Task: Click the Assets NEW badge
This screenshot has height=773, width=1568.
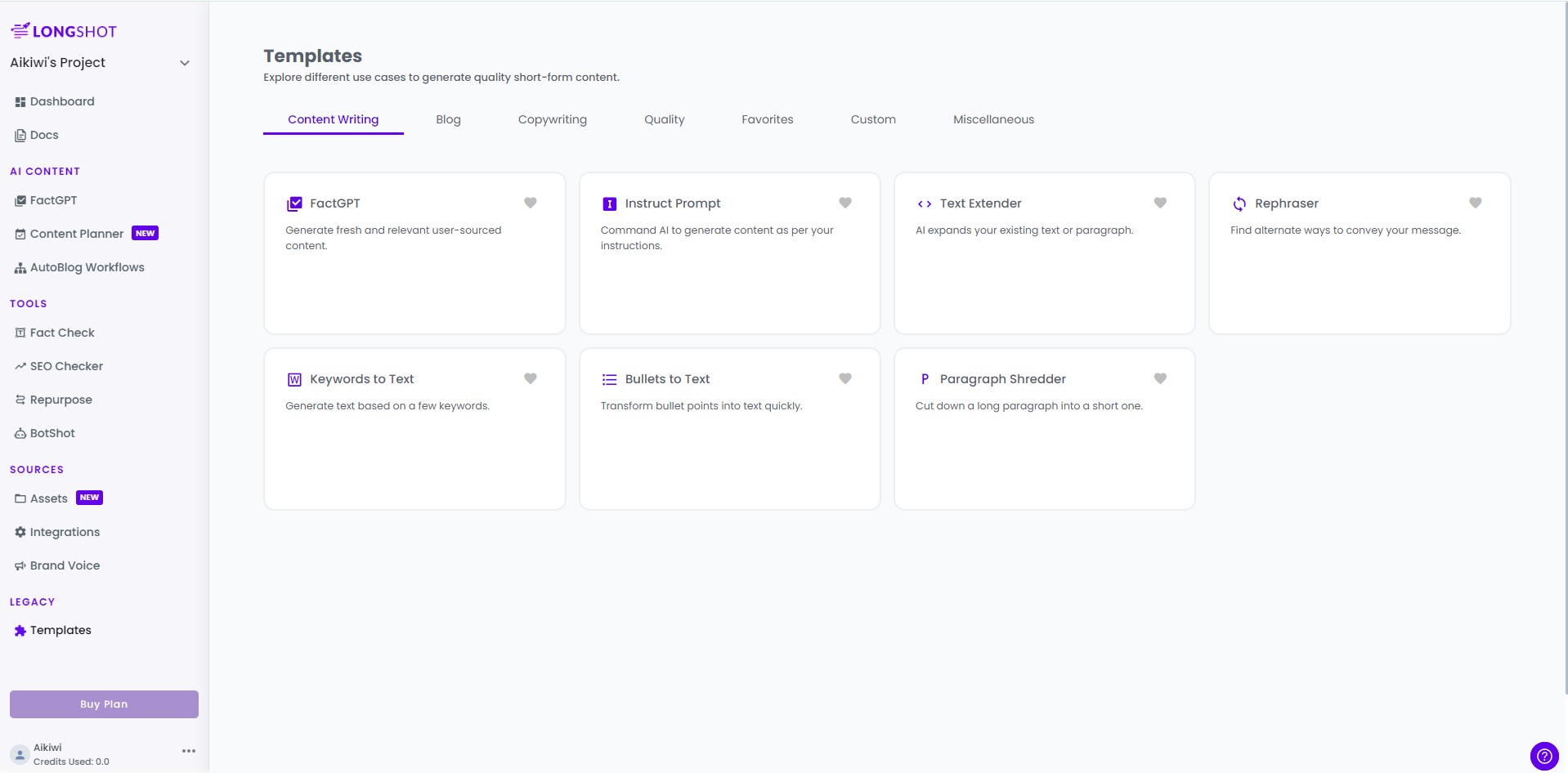Action: pyautogui.click(x=90, y=498)
